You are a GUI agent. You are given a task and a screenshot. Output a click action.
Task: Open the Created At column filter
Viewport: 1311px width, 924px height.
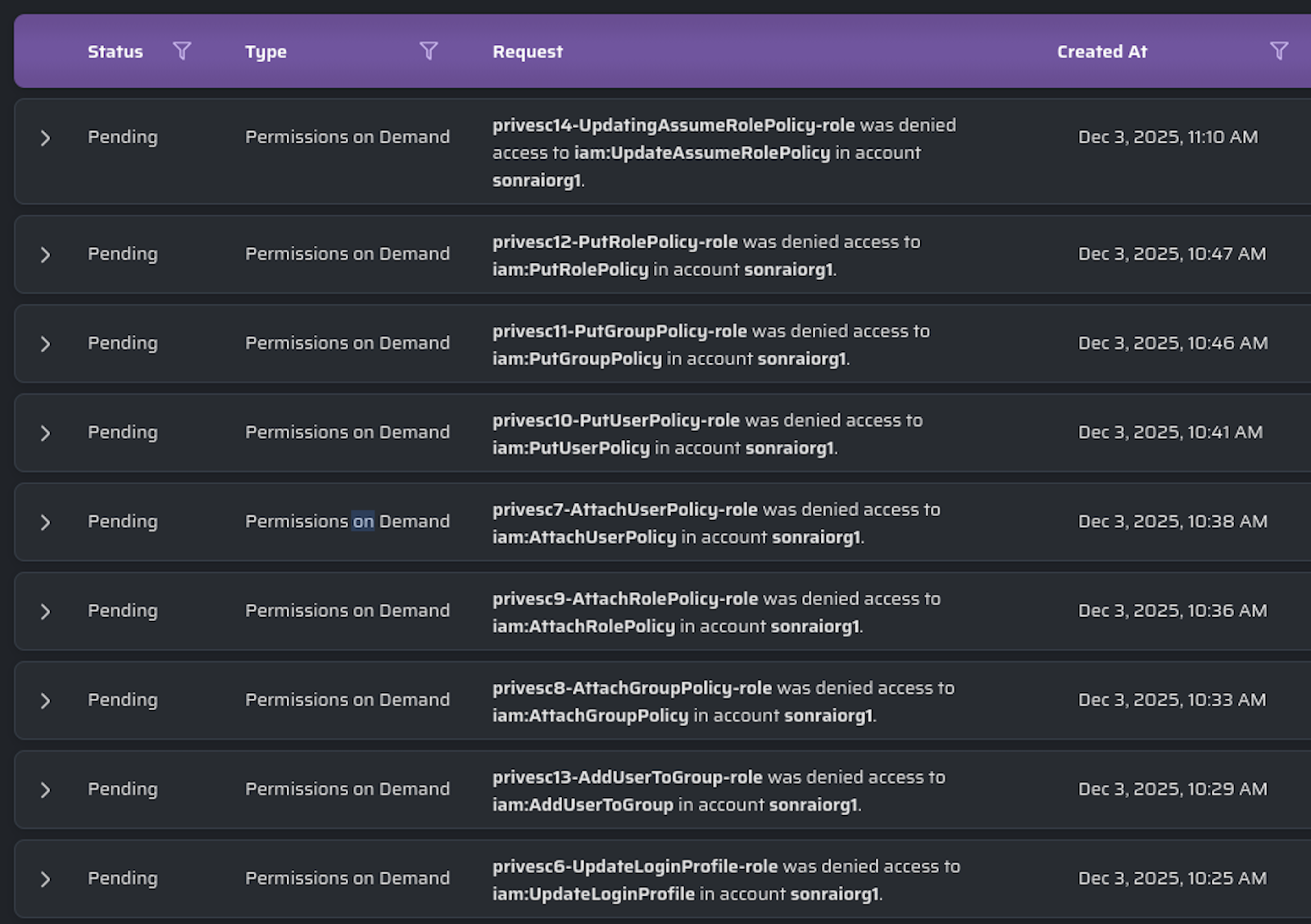[x=1278, y=52]
